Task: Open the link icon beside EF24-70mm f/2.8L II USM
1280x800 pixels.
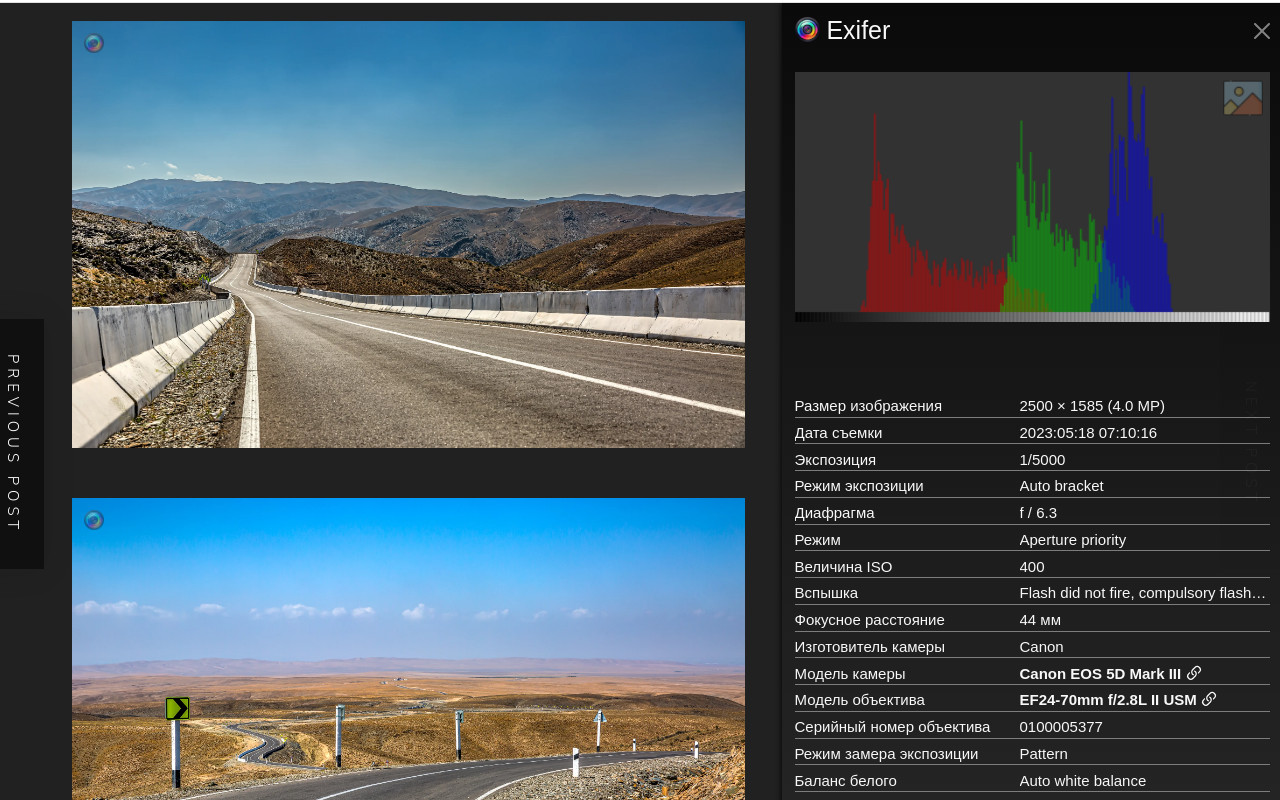Action: pyautogui.click(x=1209, y=699)
